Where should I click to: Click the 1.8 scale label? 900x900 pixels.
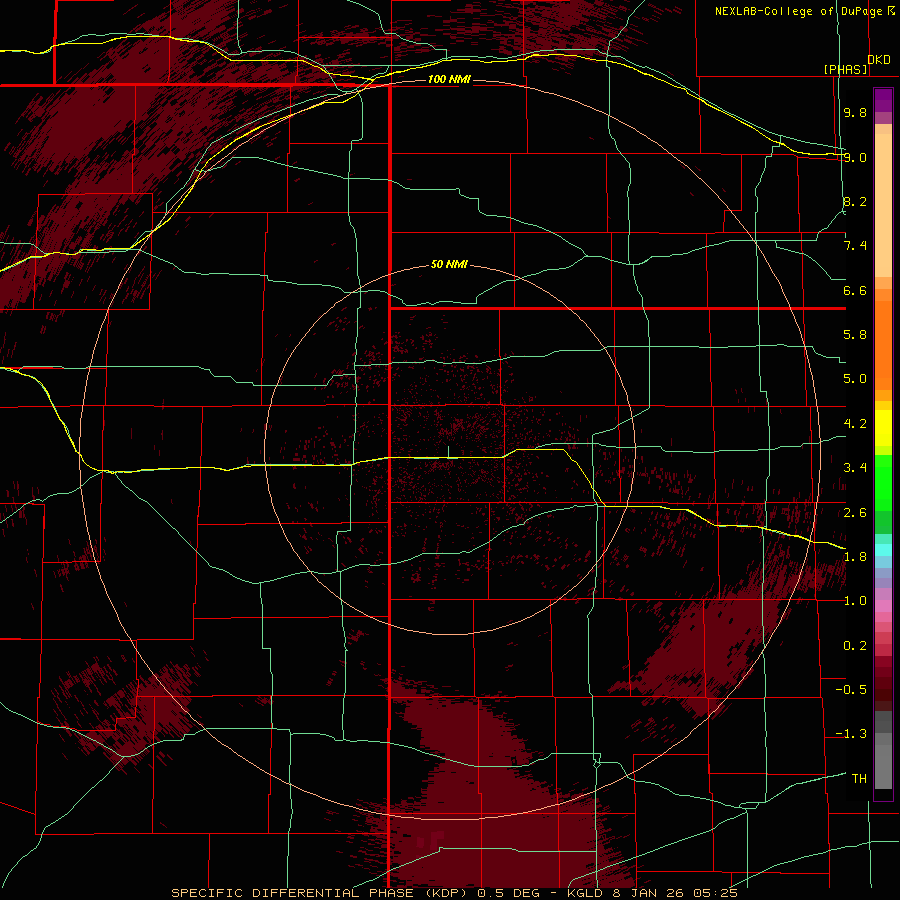pyautogui.click(x=855, y=557)
